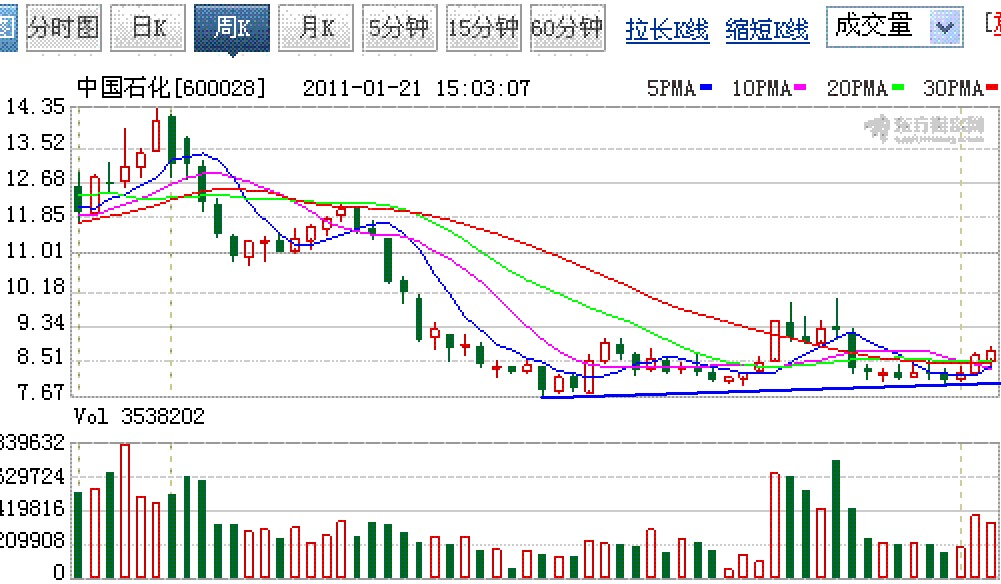Click the partly hidden tab left of 分时图
This screenshot has width=1001, height=584.
coord(8,28)
